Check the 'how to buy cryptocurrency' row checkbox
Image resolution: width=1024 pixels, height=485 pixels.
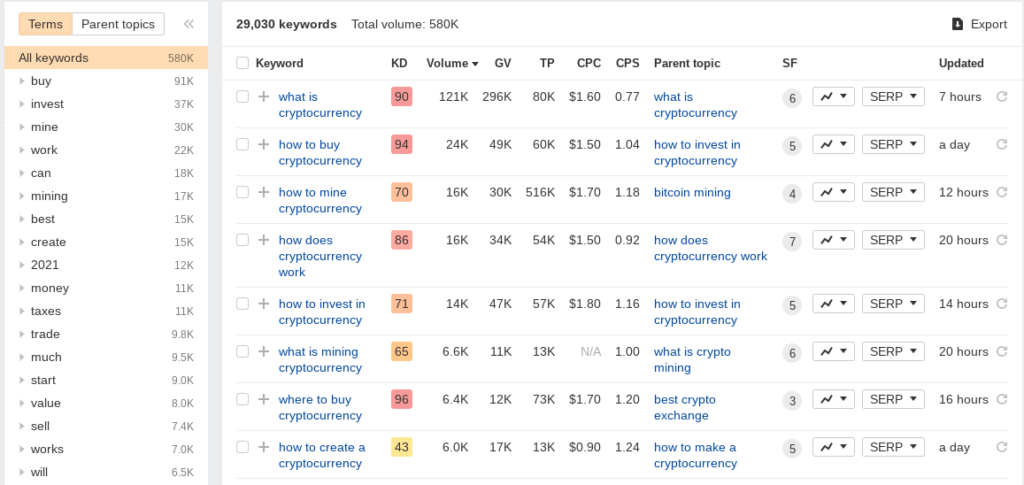coord(242,144)
